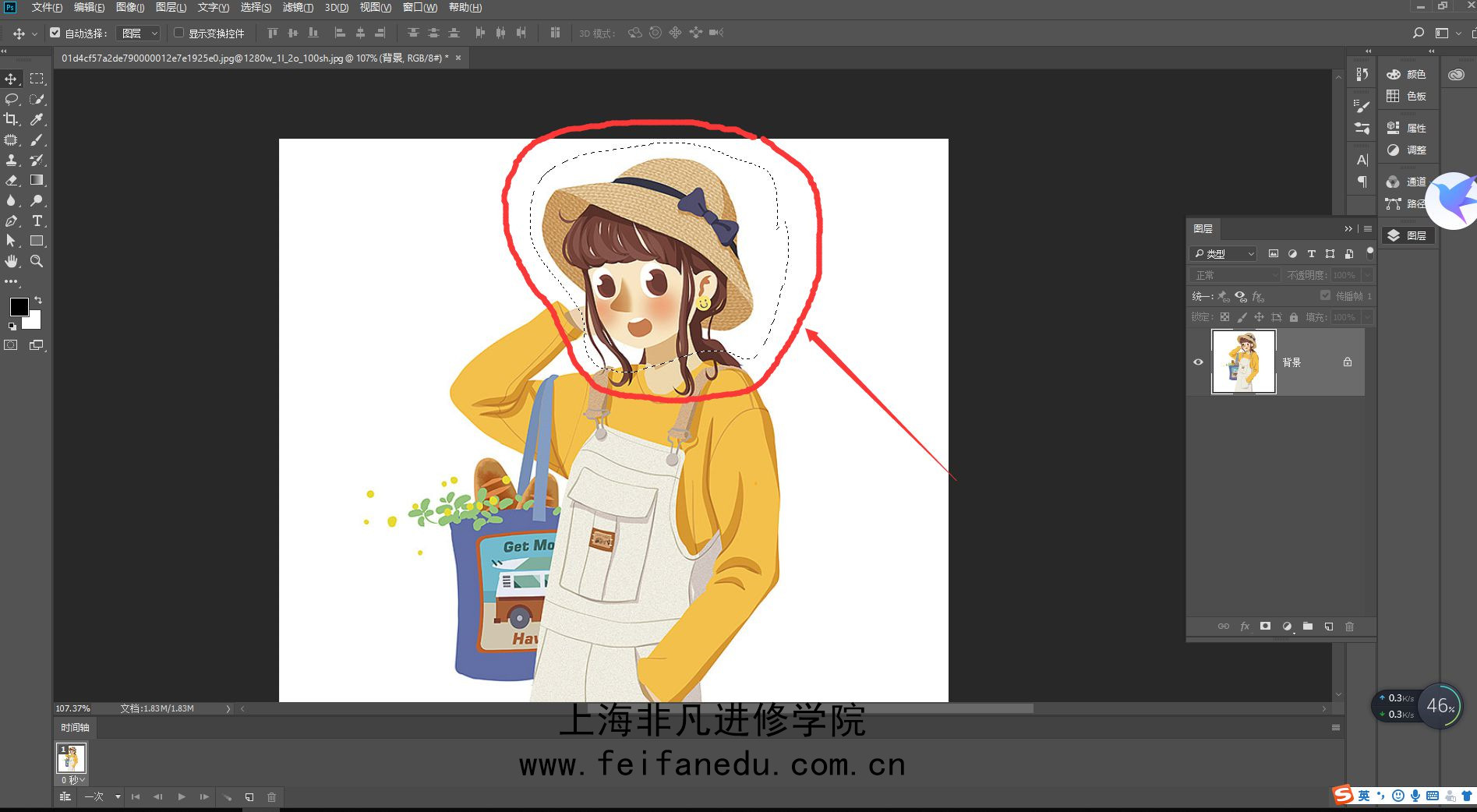Toggle pixel layer filter in Layers panel

[1274, 254]
